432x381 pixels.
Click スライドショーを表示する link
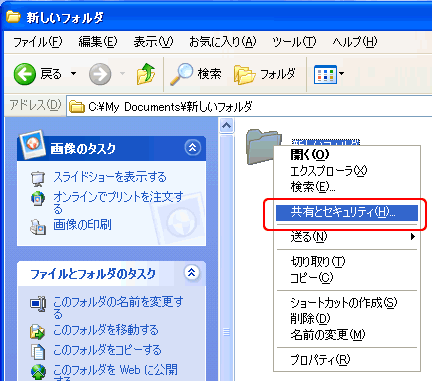[110, 177]
